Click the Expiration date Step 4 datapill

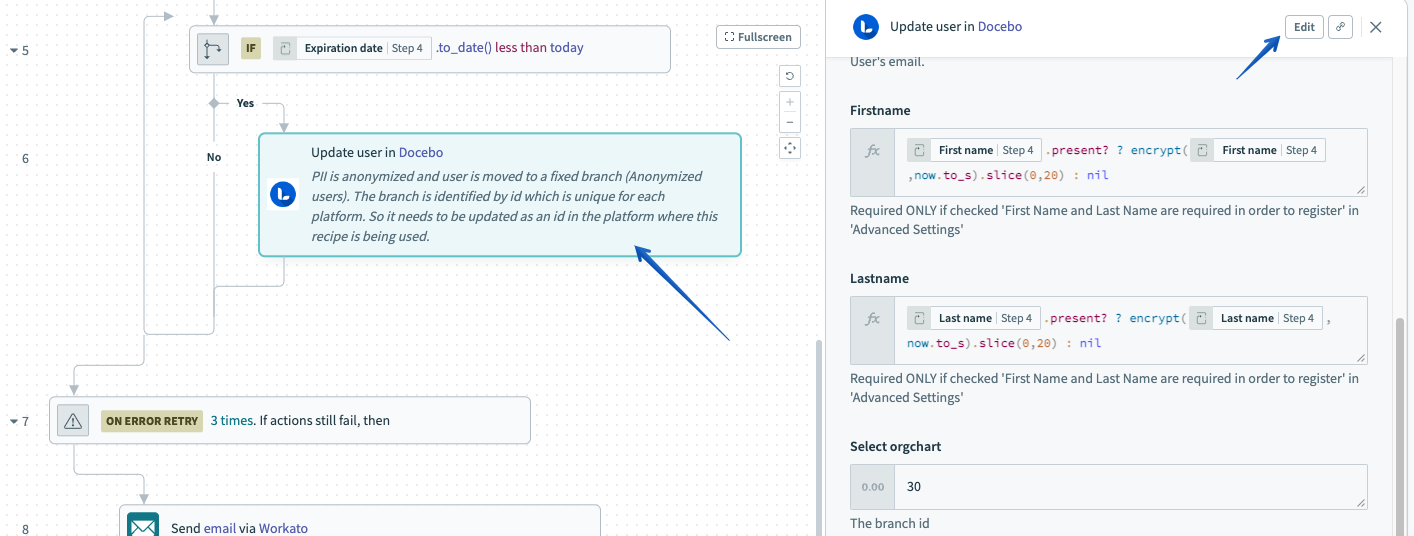pyautogui.click(x=351, y=48)
